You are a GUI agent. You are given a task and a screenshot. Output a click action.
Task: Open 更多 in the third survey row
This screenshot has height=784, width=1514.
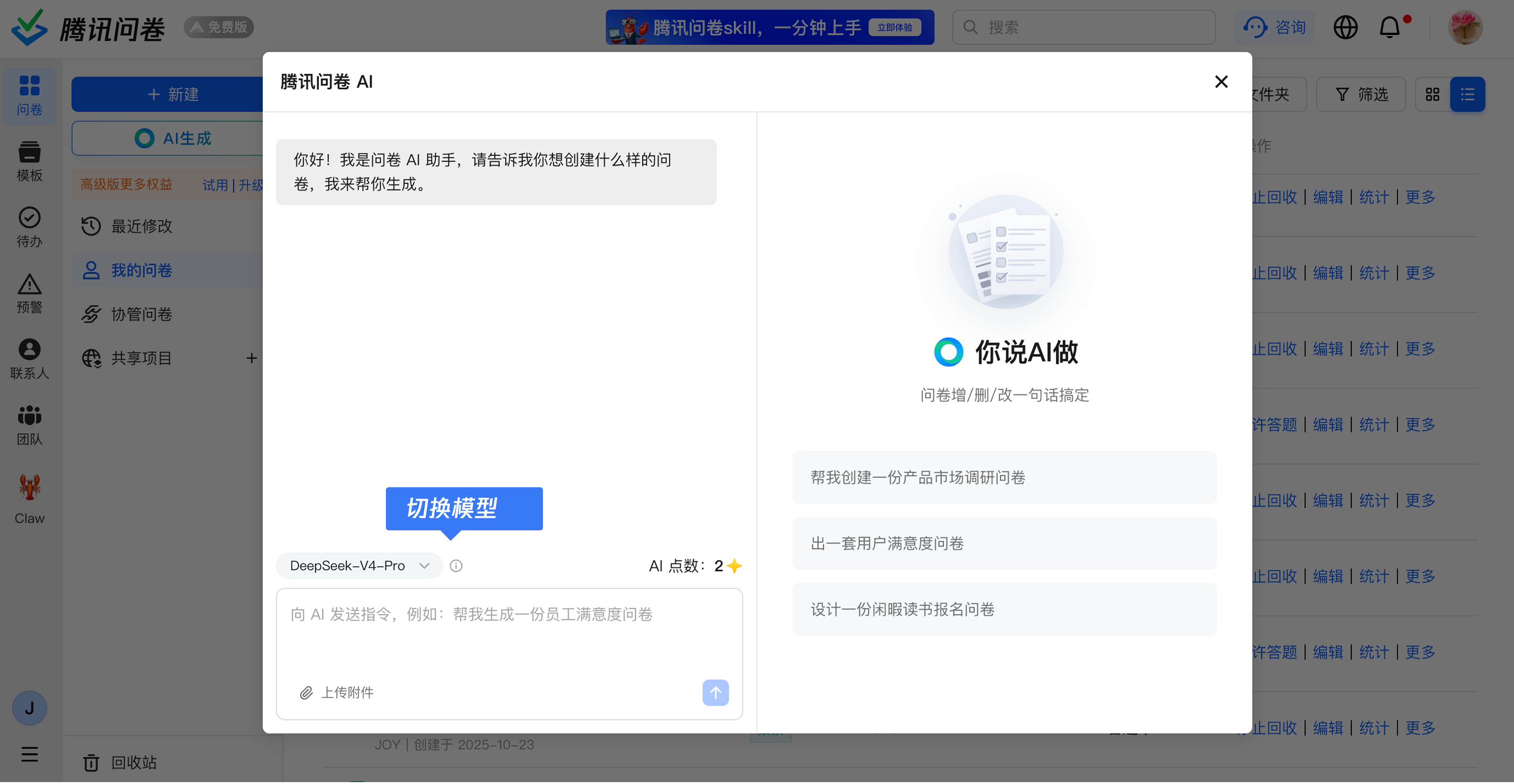tap(1420, 349)
